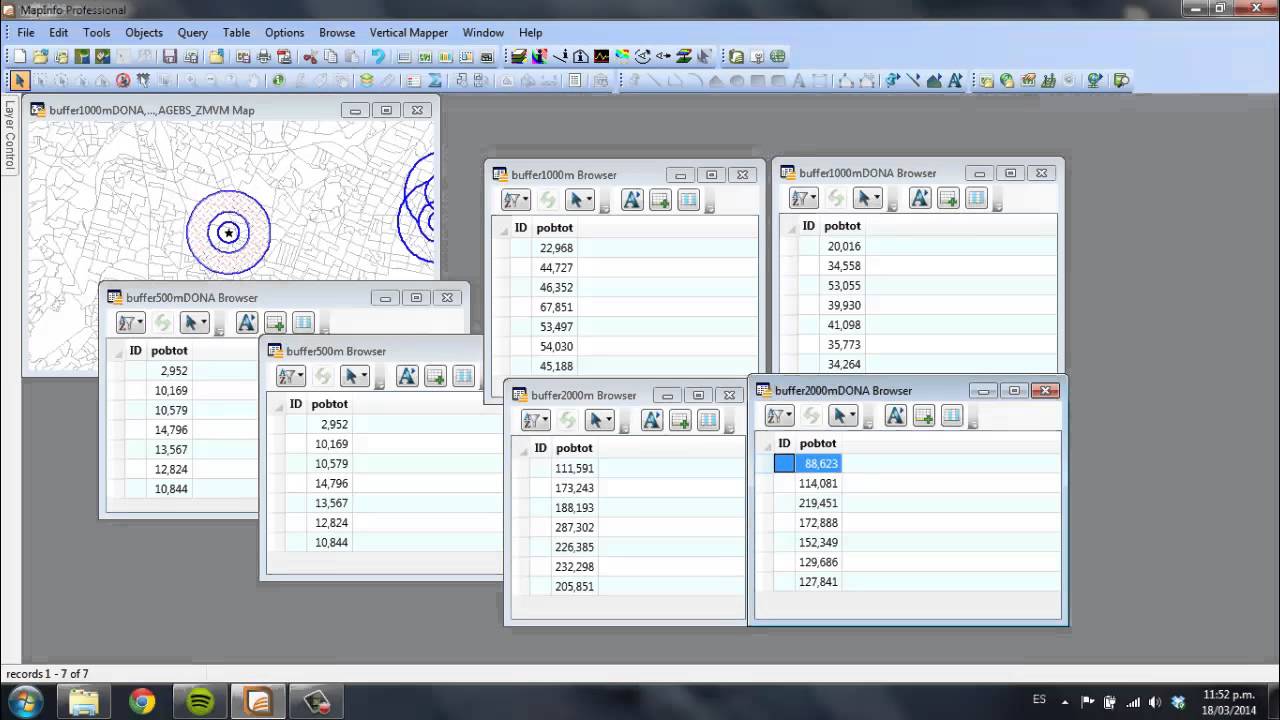Open the Vertical Mapper menu

pyautogui.click(x=409, y=33)
